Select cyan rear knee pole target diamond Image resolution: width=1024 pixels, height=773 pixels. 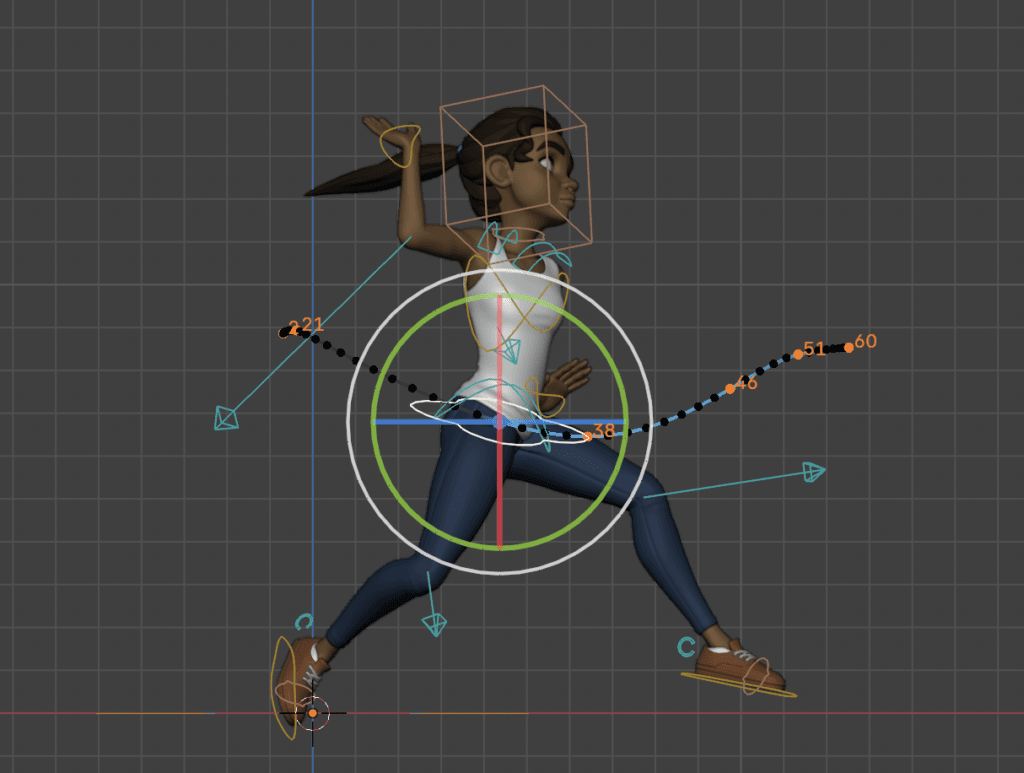click(434, 624)
